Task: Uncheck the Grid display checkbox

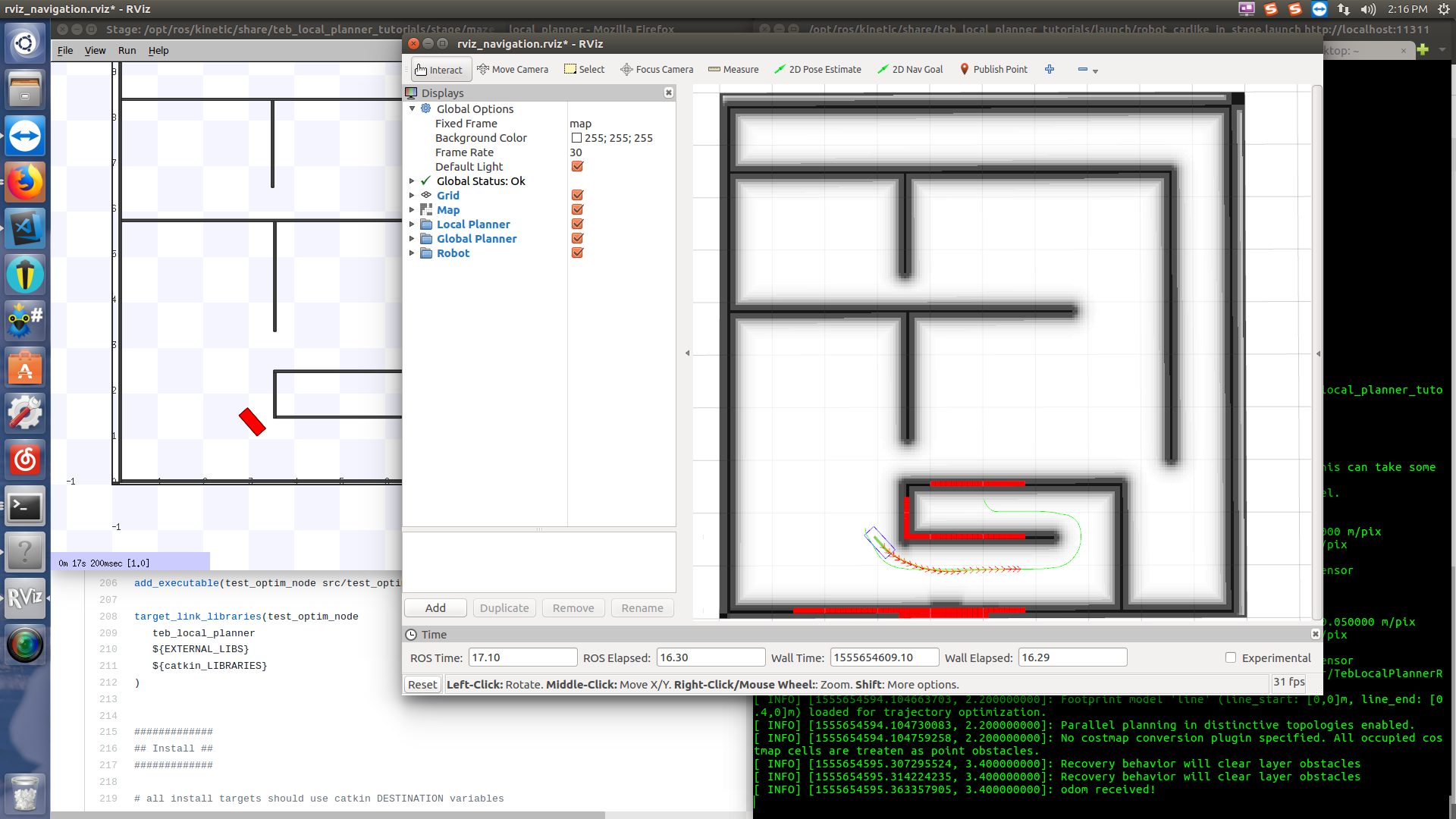Action: pos(577,196)
